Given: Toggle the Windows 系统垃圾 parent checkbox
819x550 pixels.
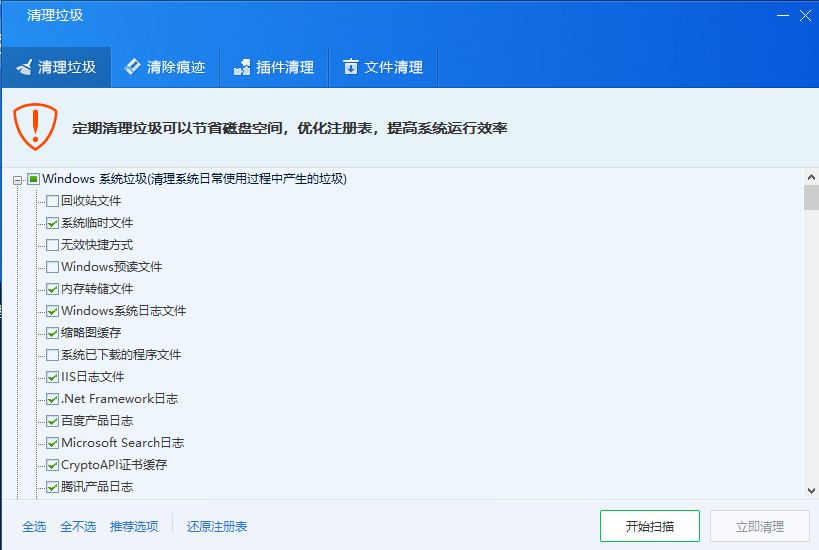Looking at the screenshot, I should tap(33, 179).
